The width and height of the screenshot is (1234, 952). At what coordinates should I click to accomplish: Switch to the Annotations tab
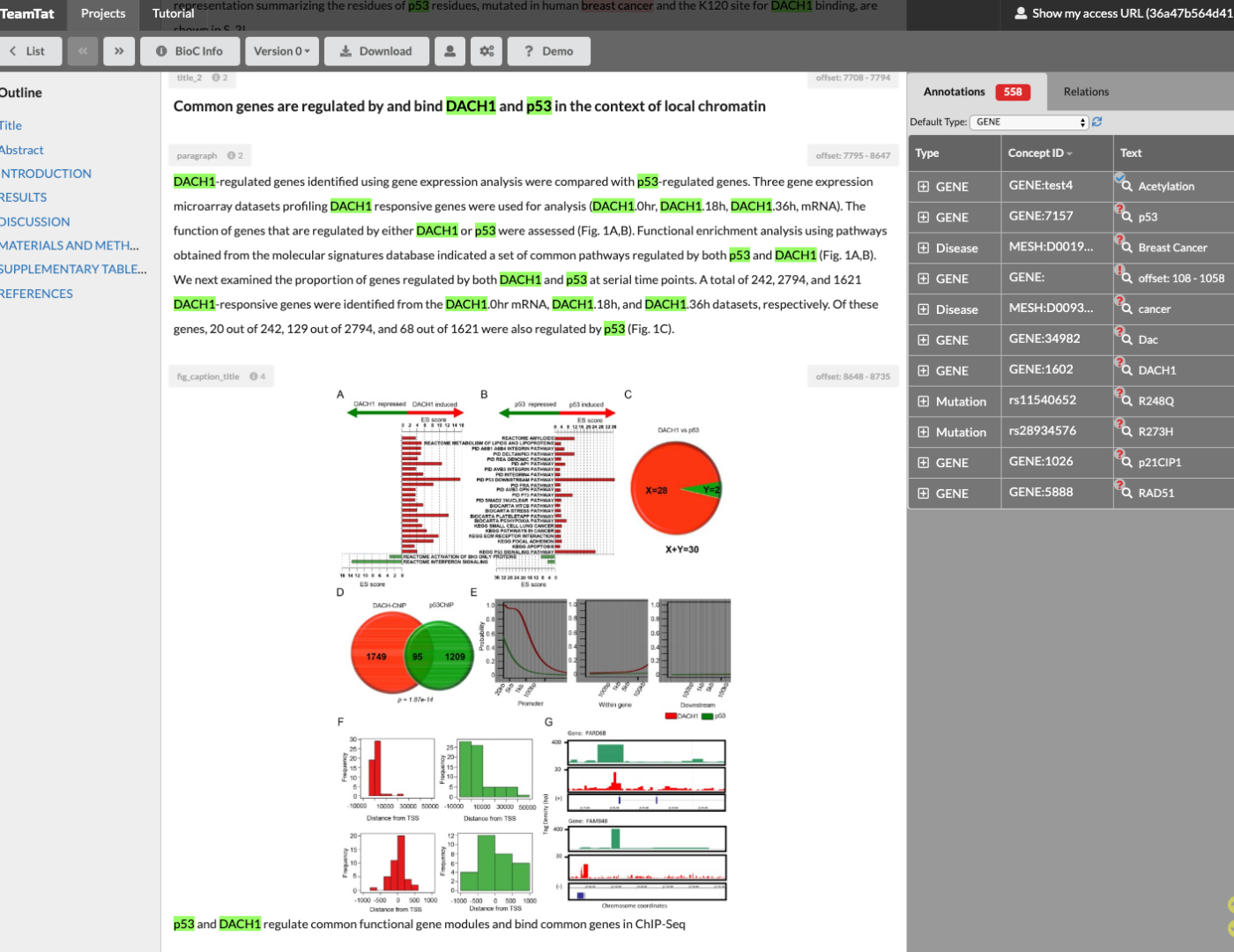coord(977,92)
